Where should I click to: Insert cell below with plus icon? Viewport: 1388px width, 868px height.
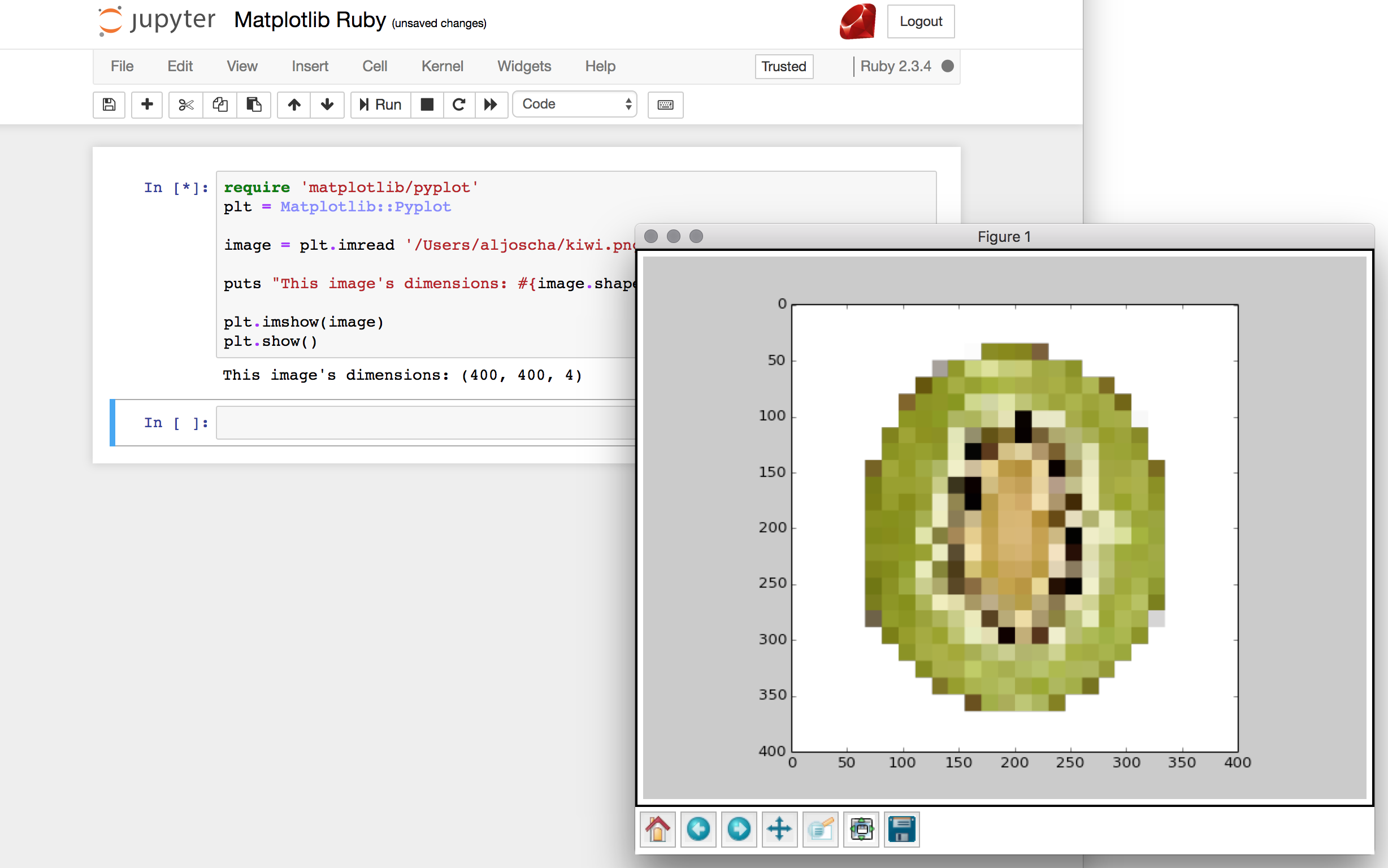click(147, 105)
